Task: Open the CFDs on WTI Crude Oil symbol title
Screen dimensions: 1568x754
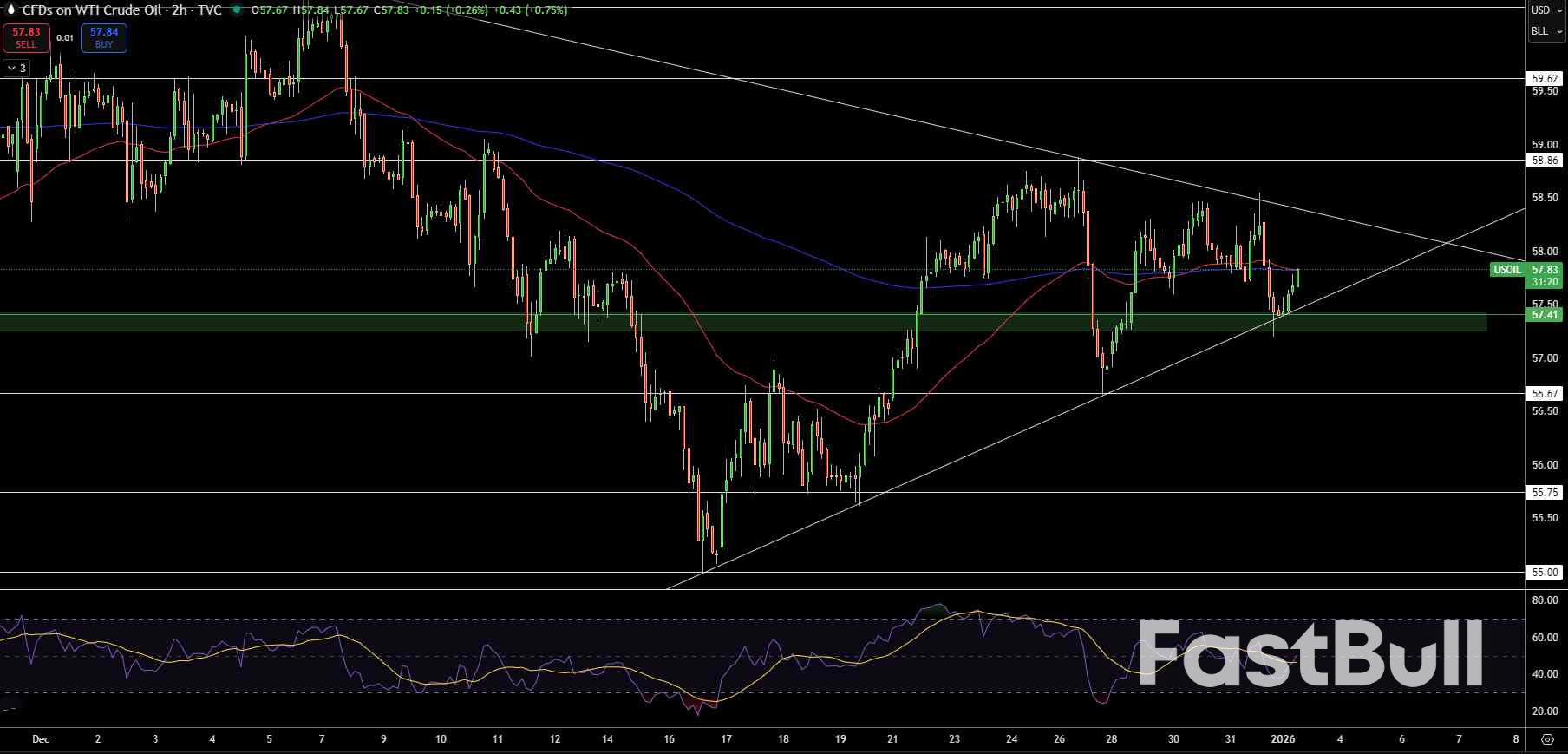Action: point(121,10)
